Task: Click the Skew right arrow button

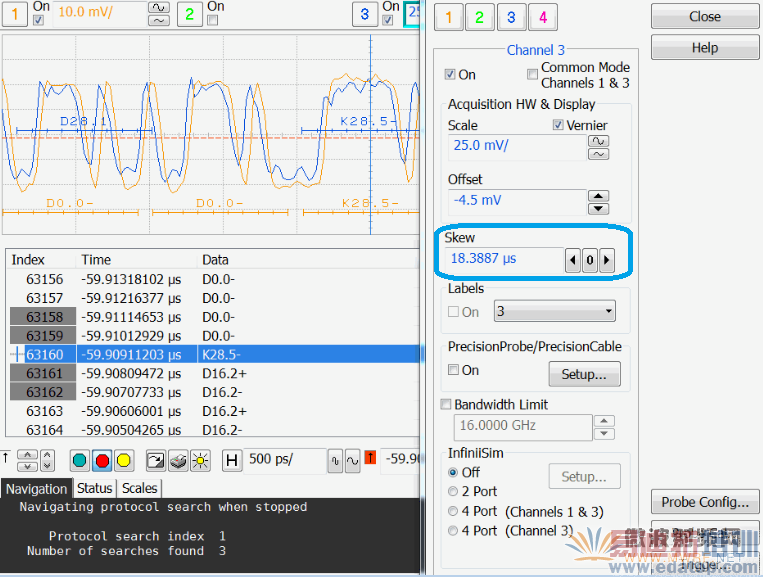Action: click(606, 260)
